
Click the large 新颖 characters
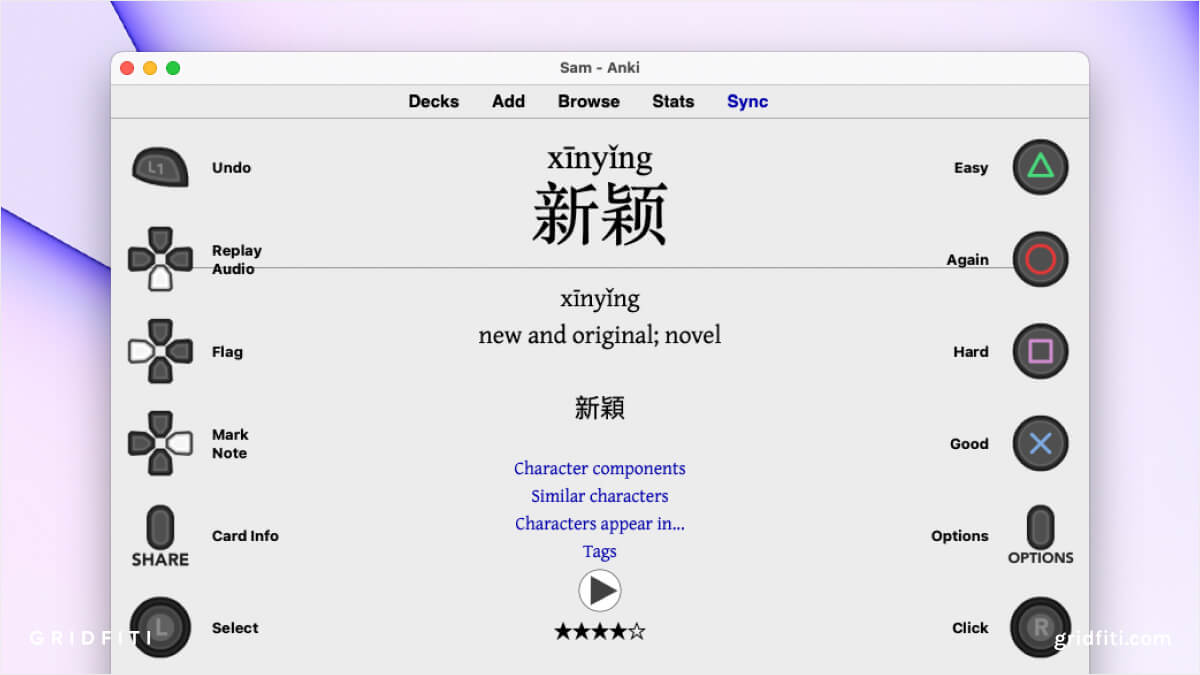[x=600, y=214]
